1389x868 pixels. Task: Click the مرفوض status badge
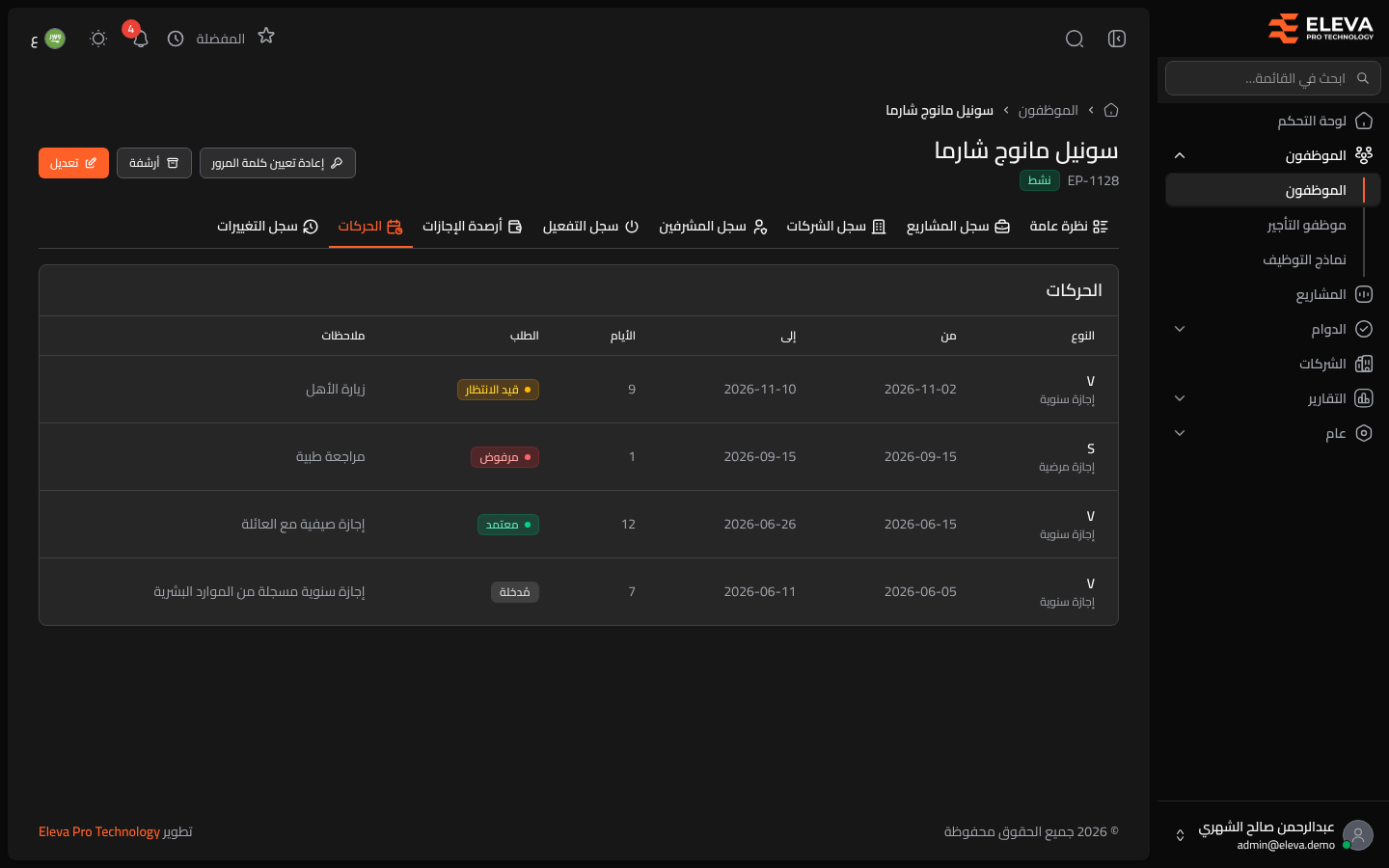click(x=504, y=457)
